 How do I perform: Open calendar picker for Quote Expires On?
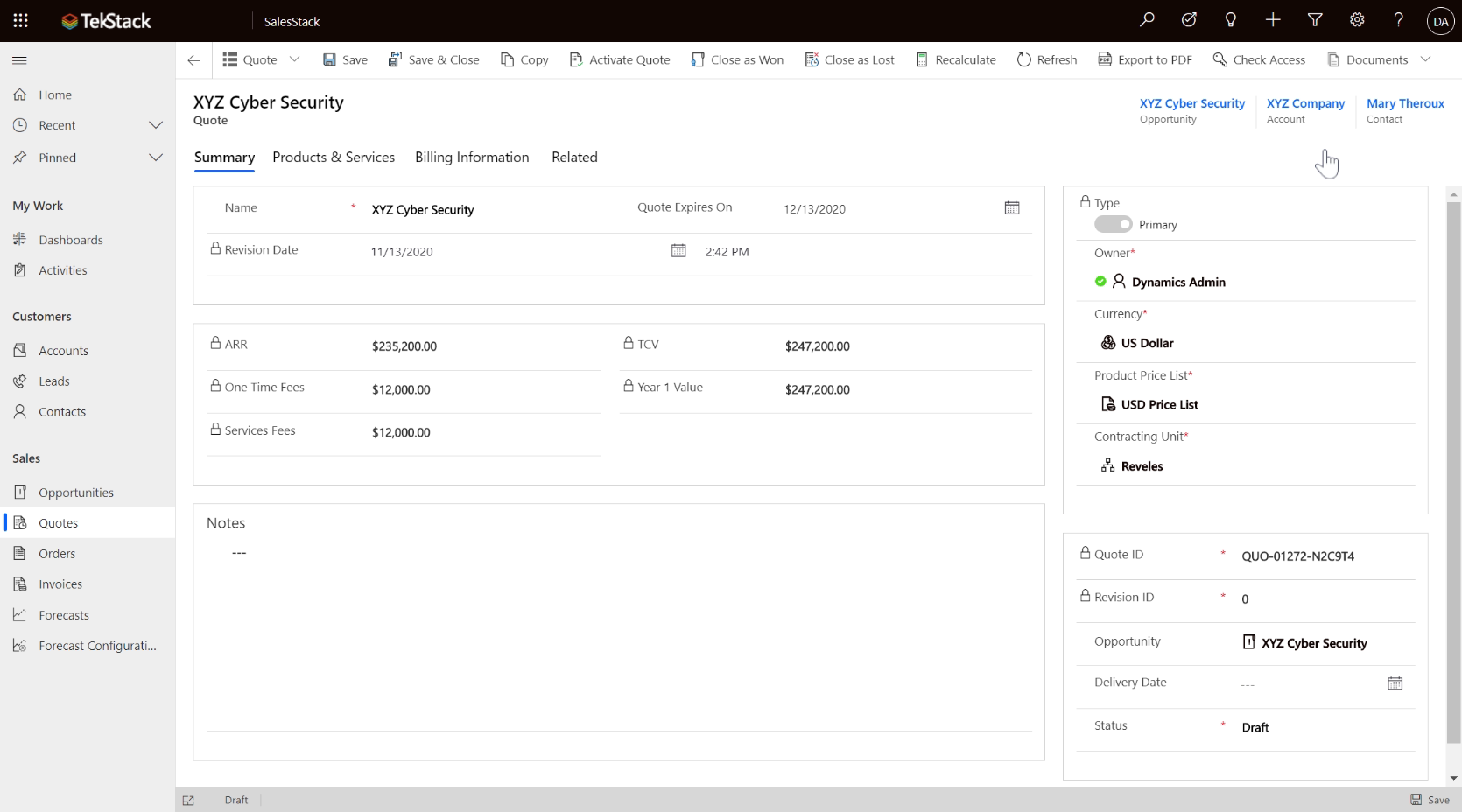[1012, 207]
